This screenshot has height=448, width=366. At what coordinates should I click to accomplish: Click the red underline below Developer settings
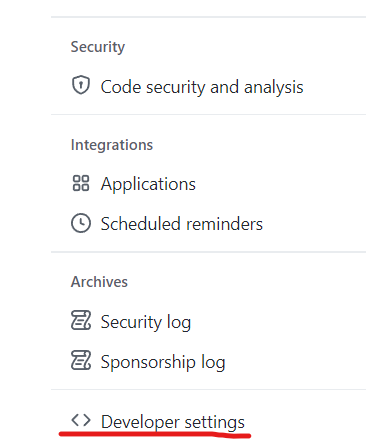click(155, 435)
